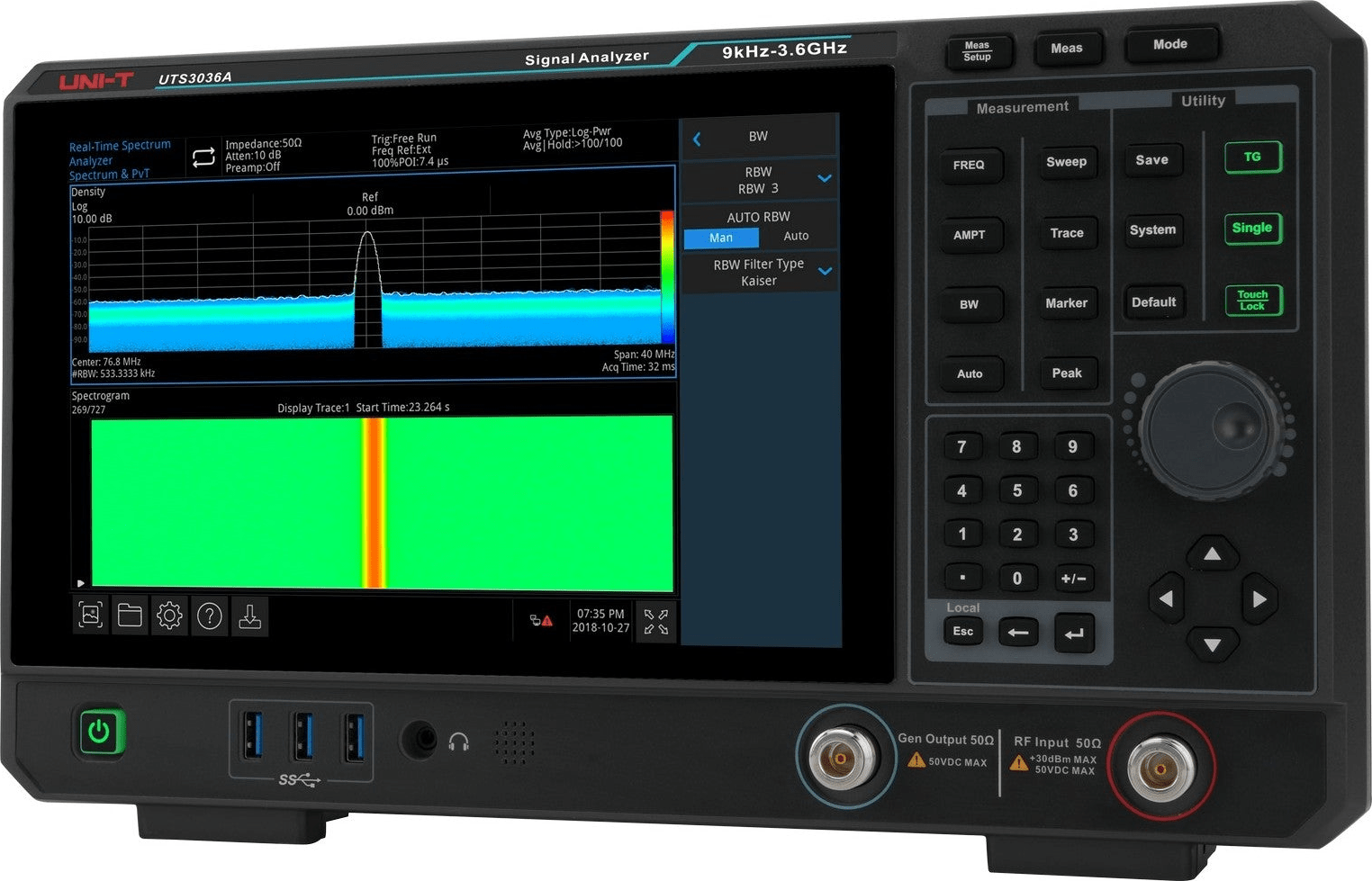Hit the Save key
The image size is (1372, 881).
(x=1152, y=160)
